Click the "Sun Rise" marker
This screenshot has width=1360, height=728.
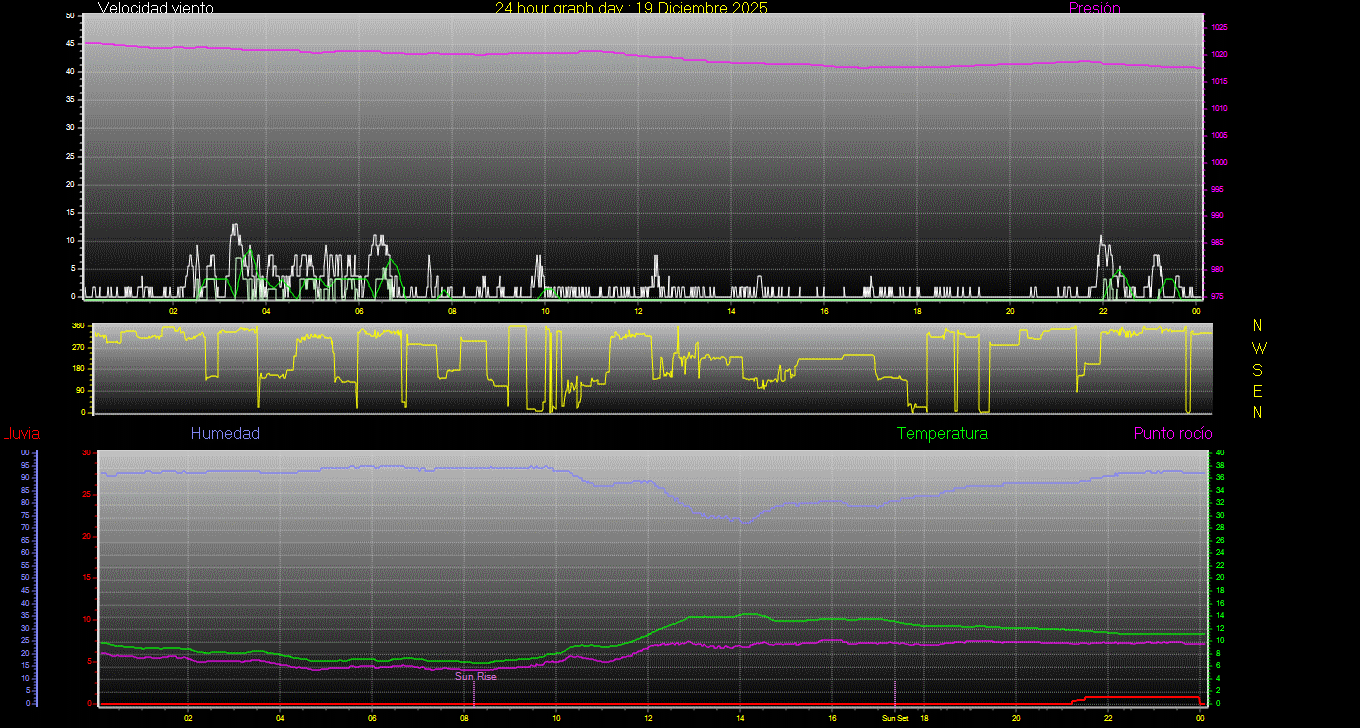click(476, 677)
